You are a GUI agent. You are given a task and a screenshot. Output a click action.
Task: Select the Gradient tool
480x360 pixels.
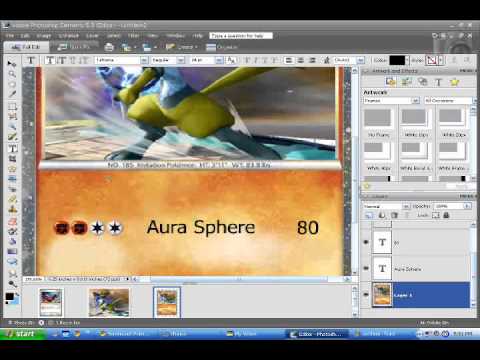tap(12, 251)
